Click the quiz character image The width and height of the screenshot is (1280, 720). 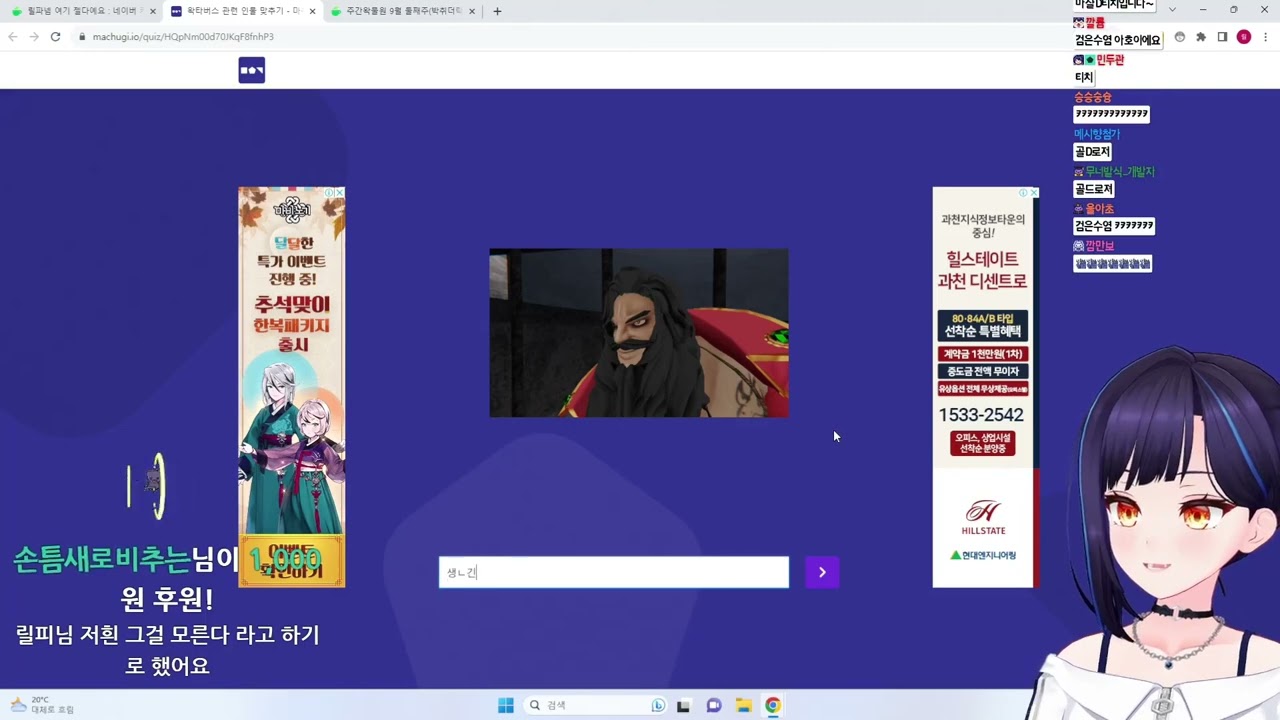pyautogui.click(x=639, y=333)
